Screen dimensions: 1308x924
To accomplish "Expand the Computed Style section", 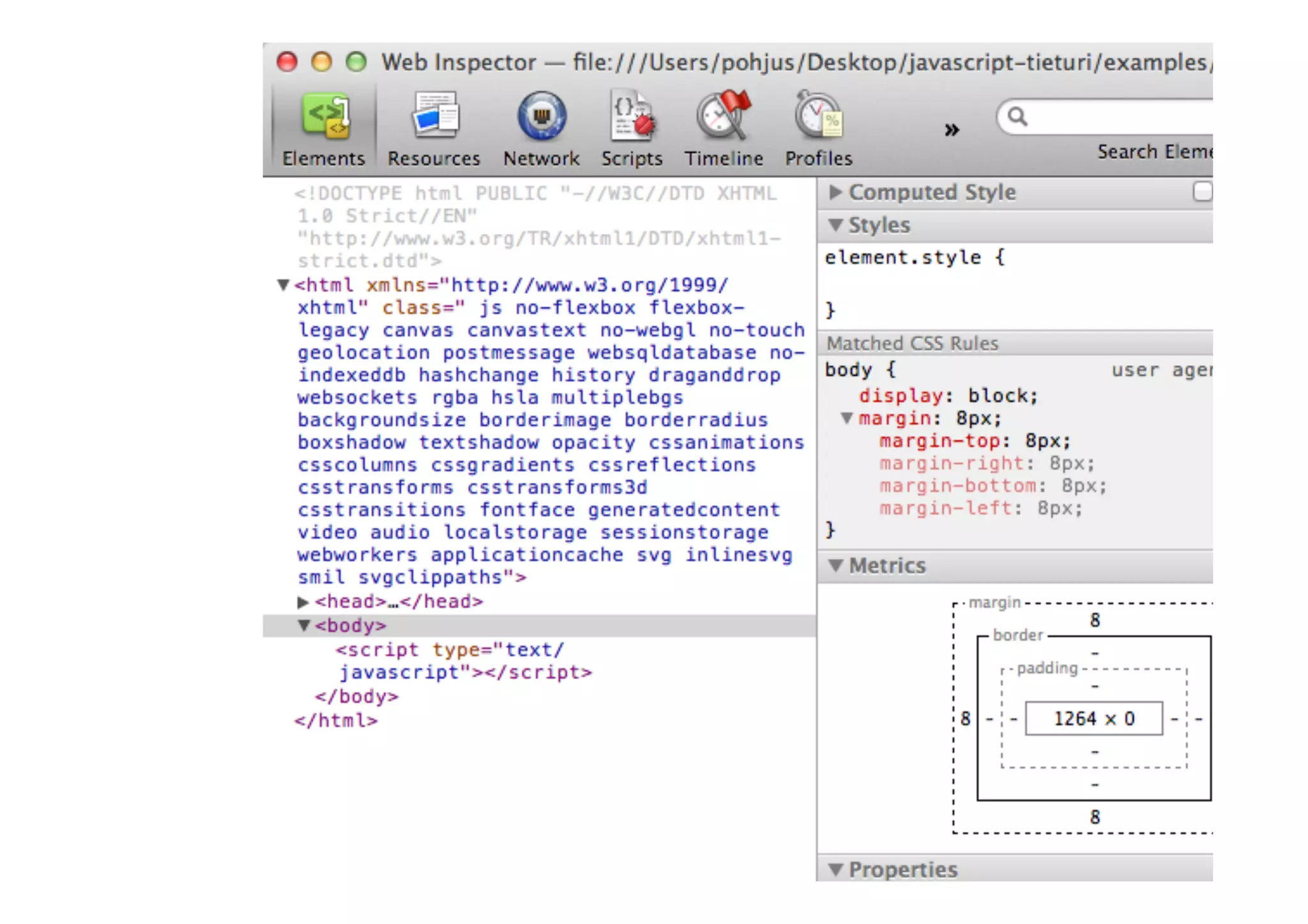I will click(x=835, y=192).
